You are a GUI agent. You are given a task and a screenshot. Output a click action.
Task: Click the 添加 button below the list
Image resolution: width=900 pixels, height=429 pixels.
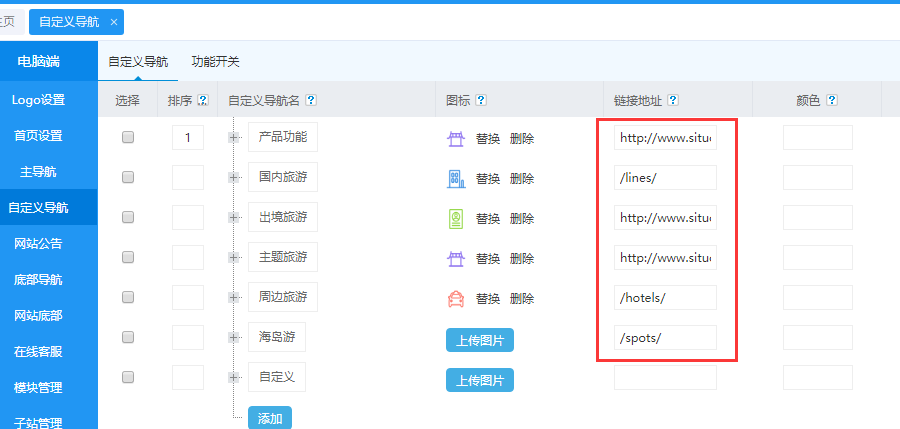tap(269, 418)
